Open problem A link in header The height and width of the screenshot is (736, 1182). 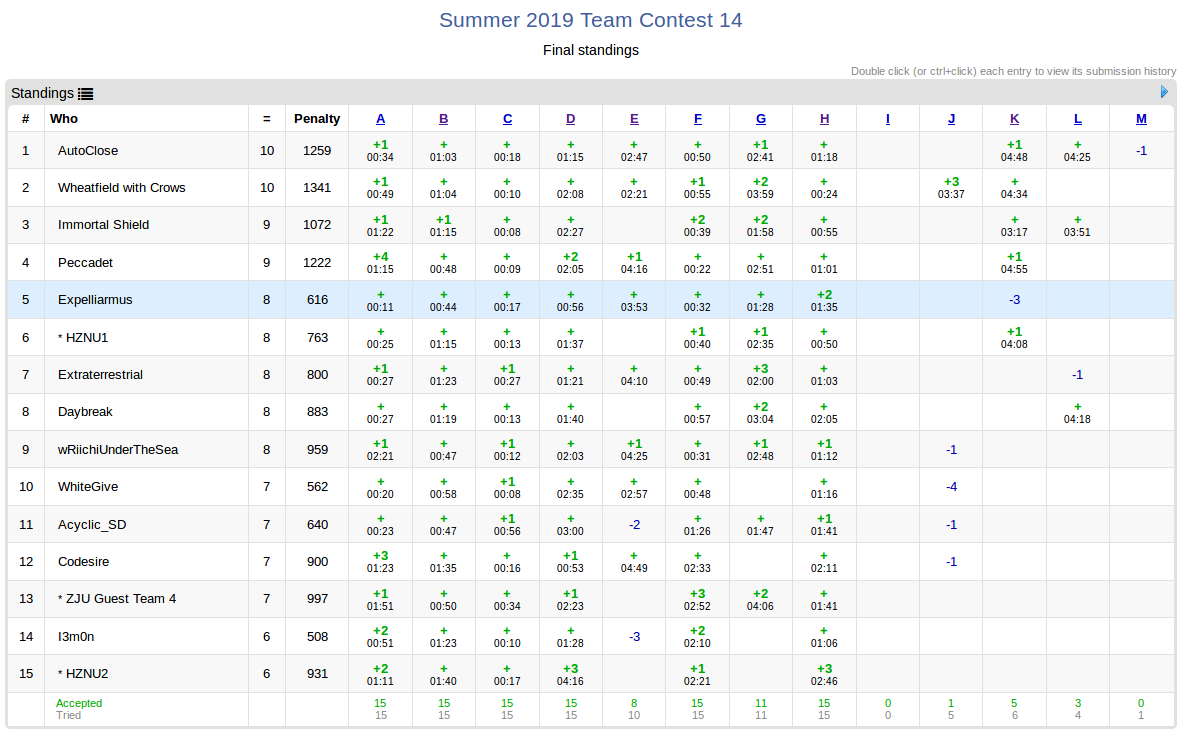click(x=380, y=119)
